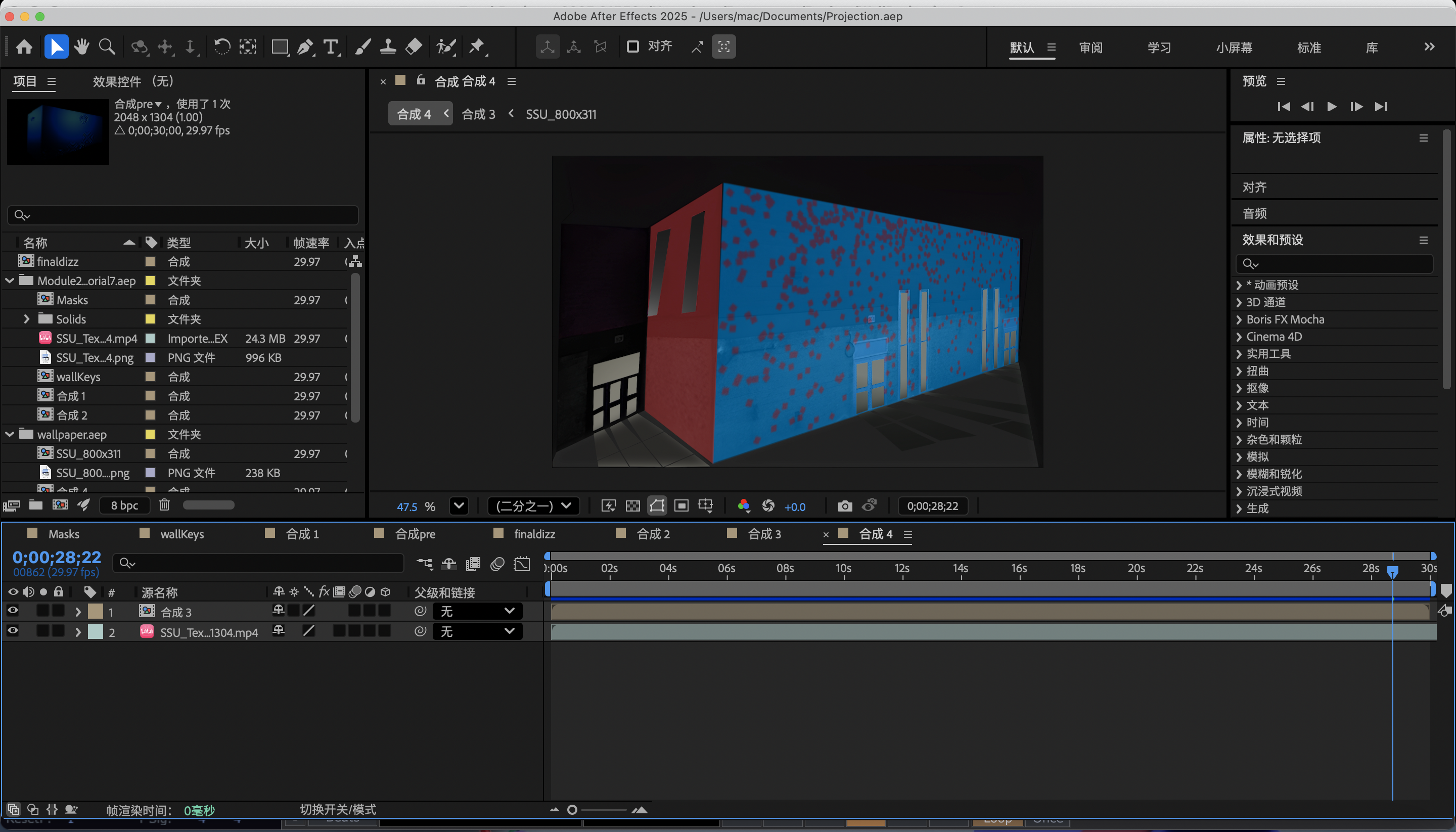Viewport: 1456px width, 832px height.
Task: Take a snapshot with the camera icon
Action: 845,505
